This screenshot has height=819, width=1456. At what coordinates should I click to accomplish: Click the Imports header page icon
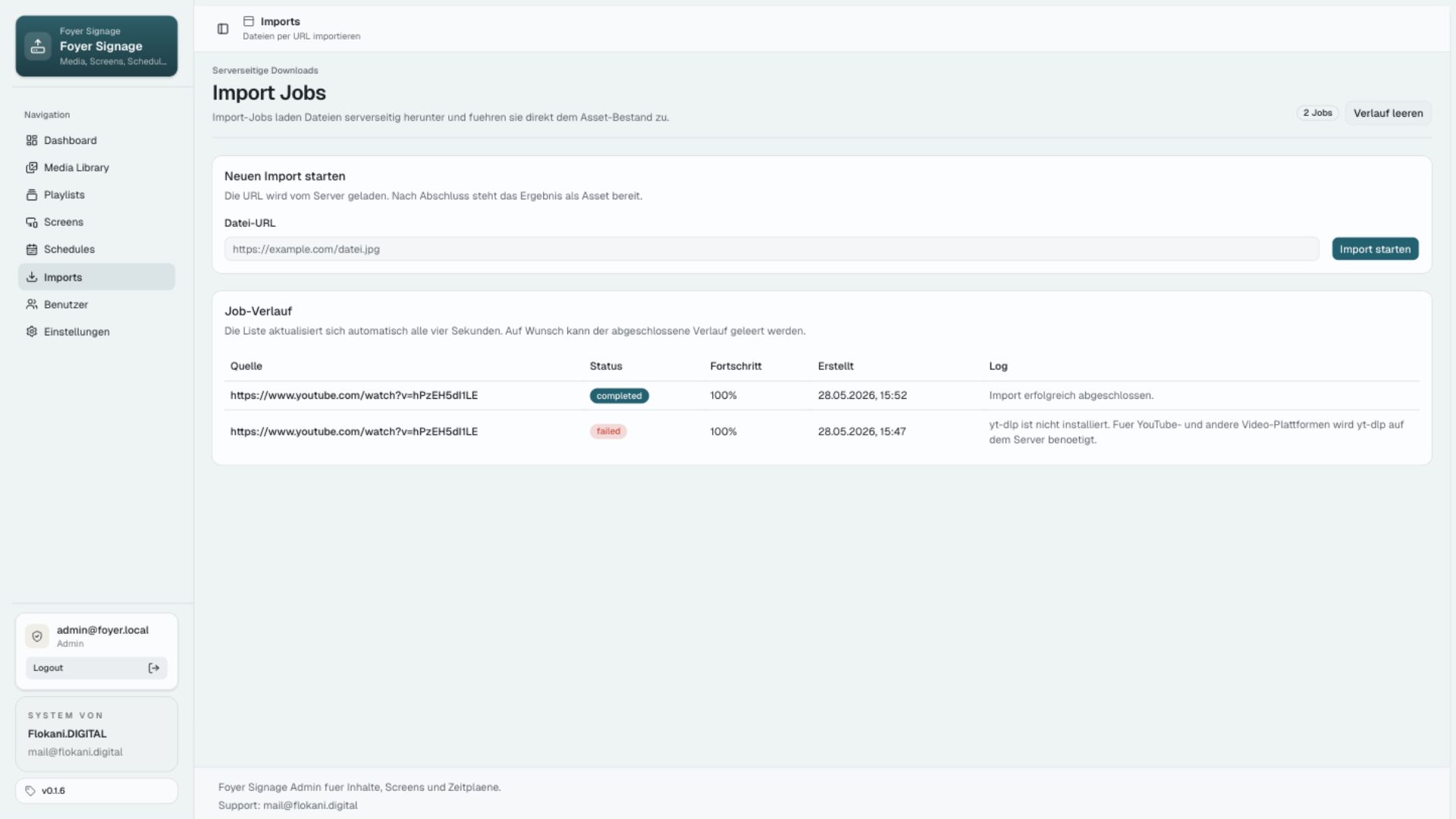[249, 21]
